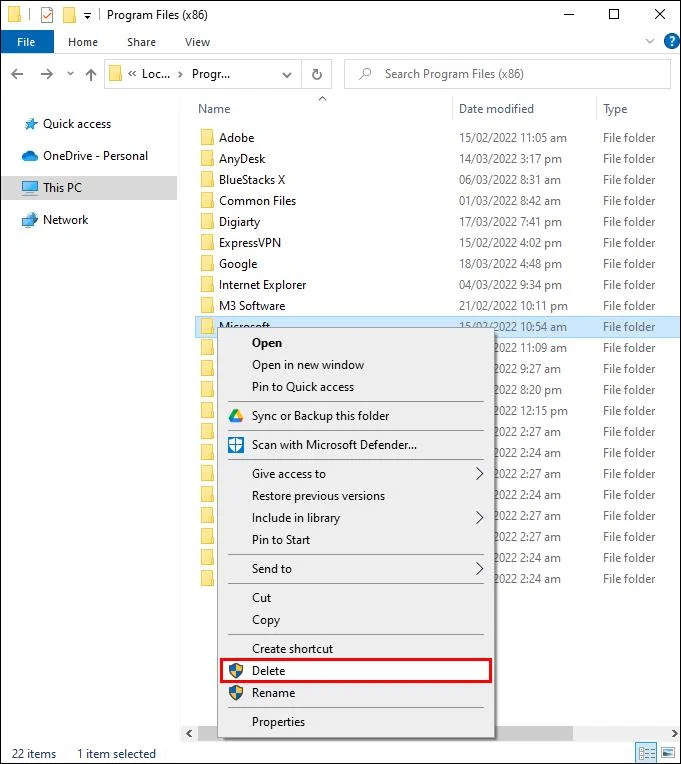Select the Google folder
The height and width of the screenshot is (764, 681).
click(x=238, y=264)
